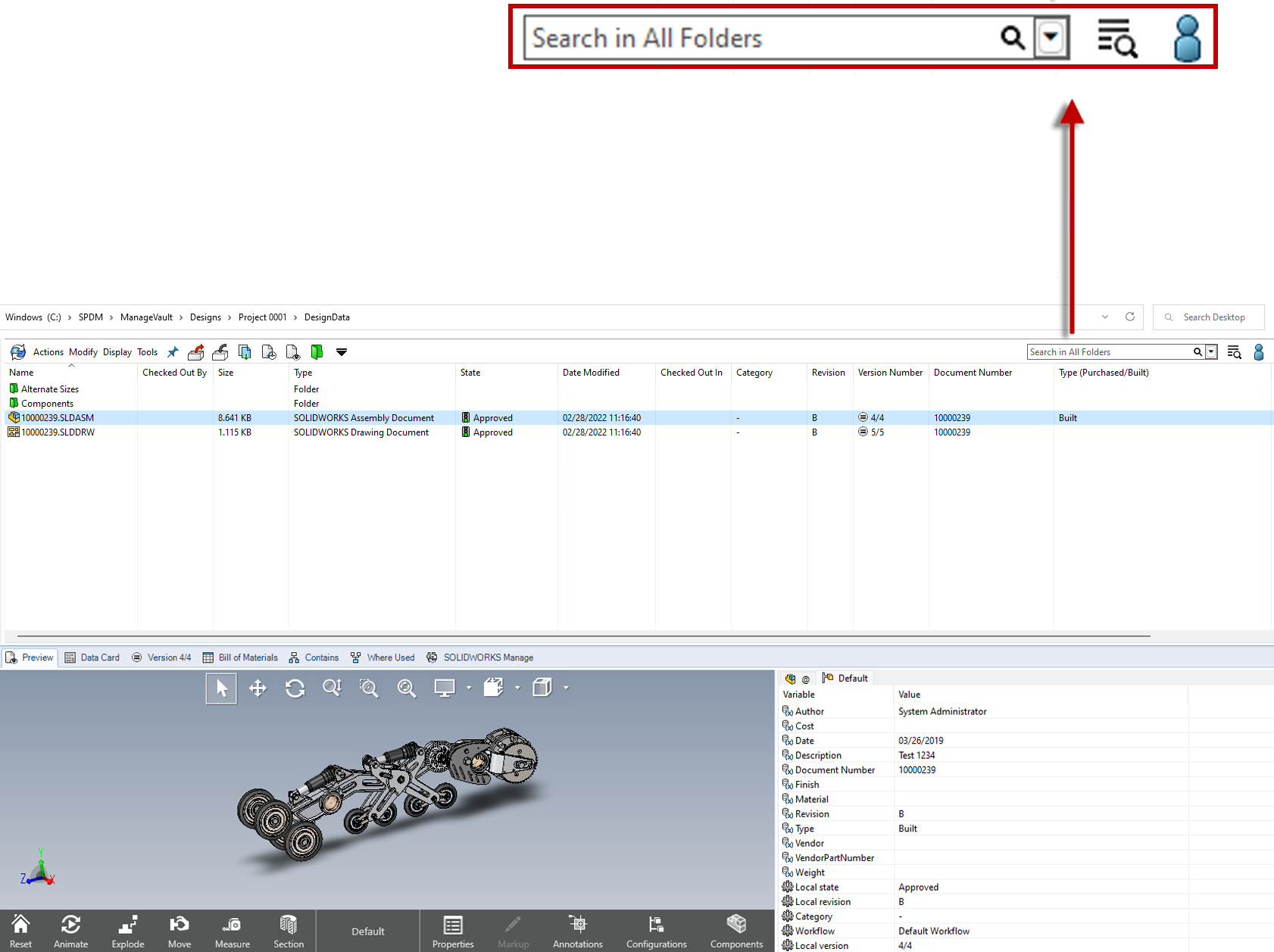Select the Rotate tool in preview toolbar
This screenshot has width=1274, height=952.
(295, 688)
